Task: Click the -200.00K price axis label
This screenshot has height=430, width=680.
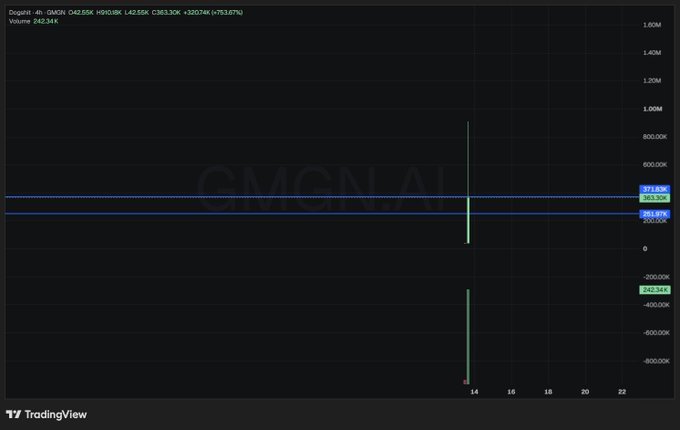Action: click(656, 277)
